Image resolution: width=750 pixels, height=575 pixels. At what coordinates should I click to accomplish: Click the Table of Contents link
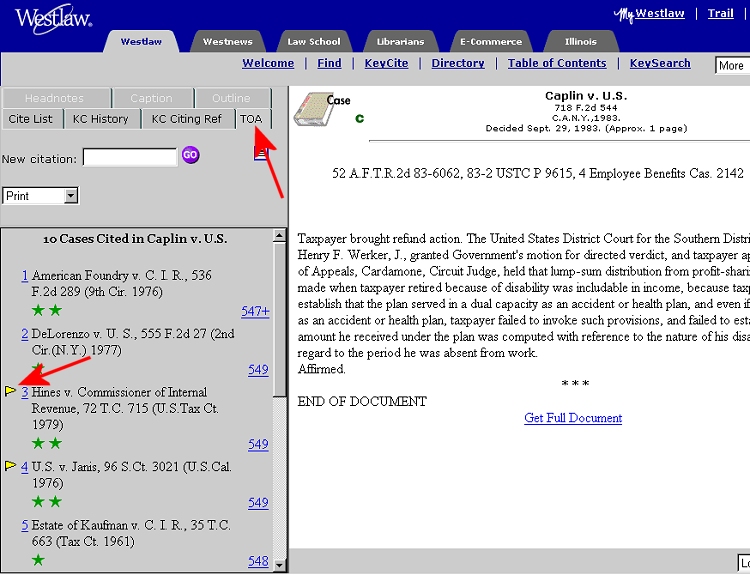[557, 63]
